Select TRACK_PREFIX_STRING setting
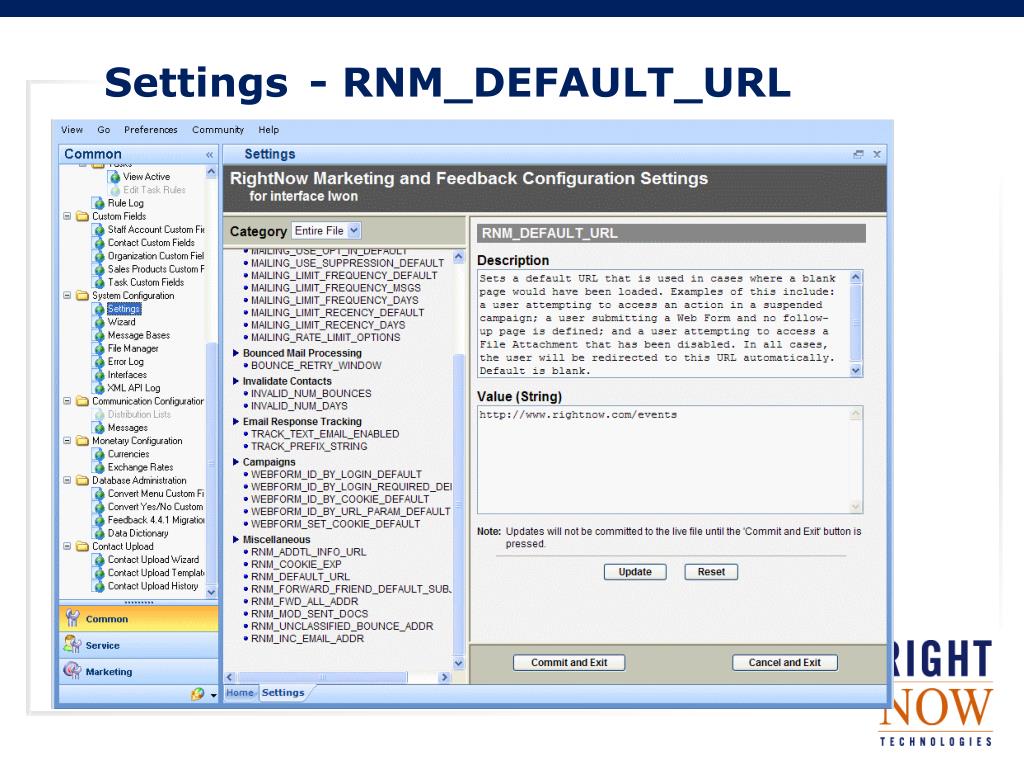The width and height of the screenshot is (1024, 768). (309, 447)
